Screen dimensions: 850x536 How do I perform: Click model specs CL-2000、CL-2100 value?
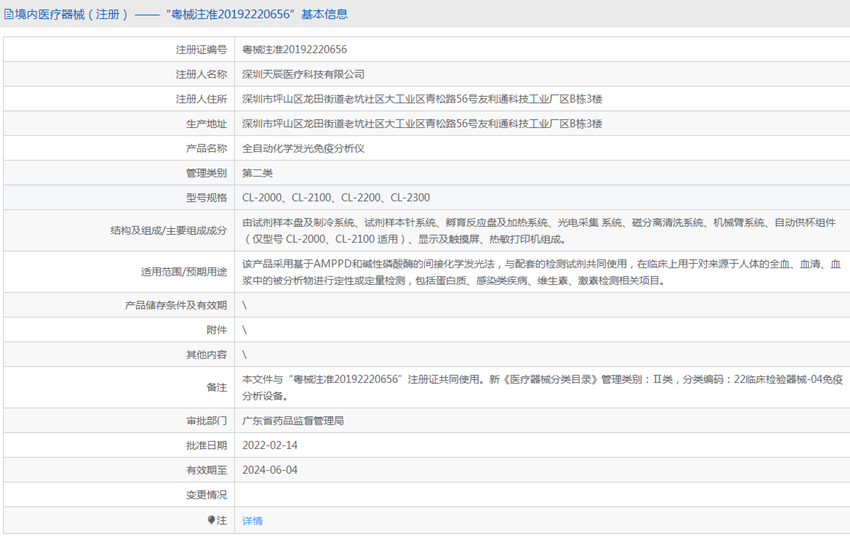coord(336,198)
